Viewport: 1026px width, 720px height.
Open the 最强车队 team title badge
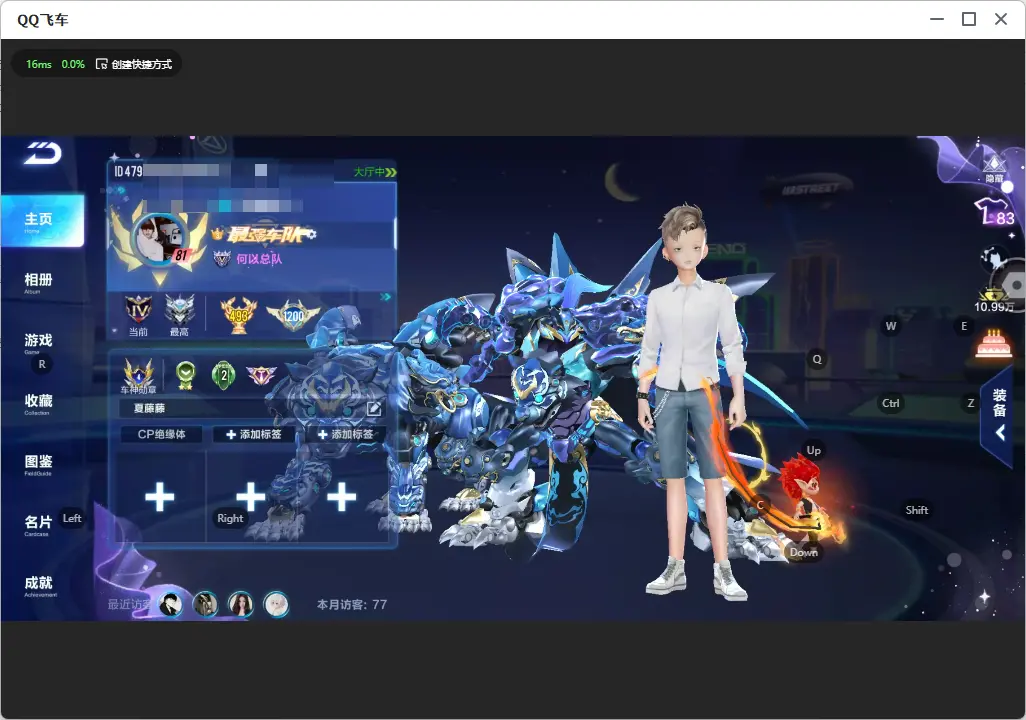point(266,234)
